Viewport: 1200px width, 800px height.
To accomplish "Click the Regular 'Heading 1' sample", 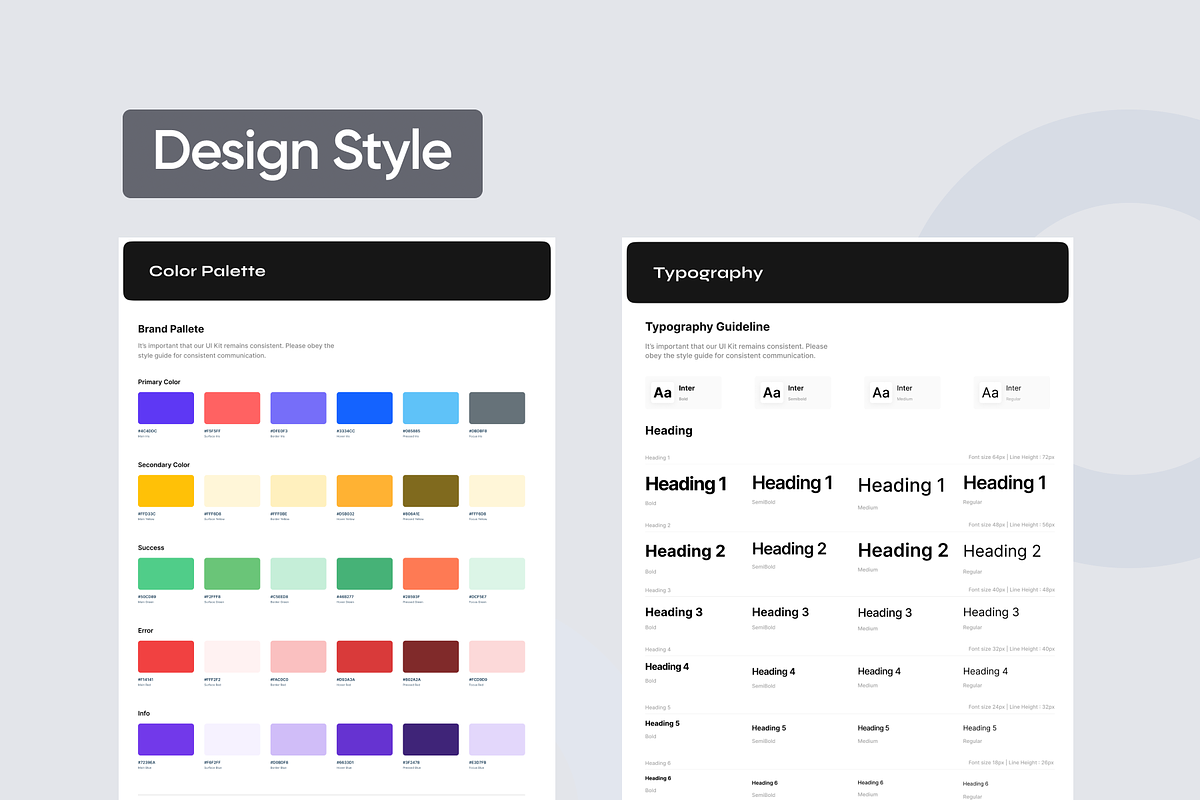I will click(x=1005, y=483).
